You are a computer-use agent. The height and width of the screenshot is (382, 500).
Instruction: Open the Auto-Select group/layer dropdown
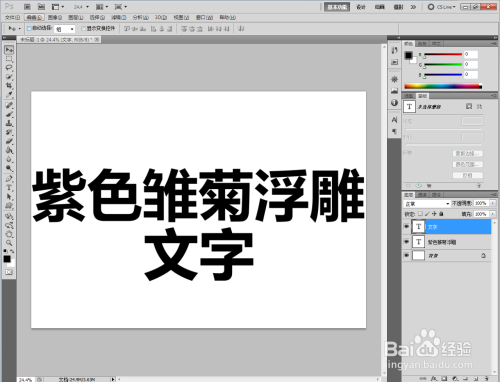65,29
